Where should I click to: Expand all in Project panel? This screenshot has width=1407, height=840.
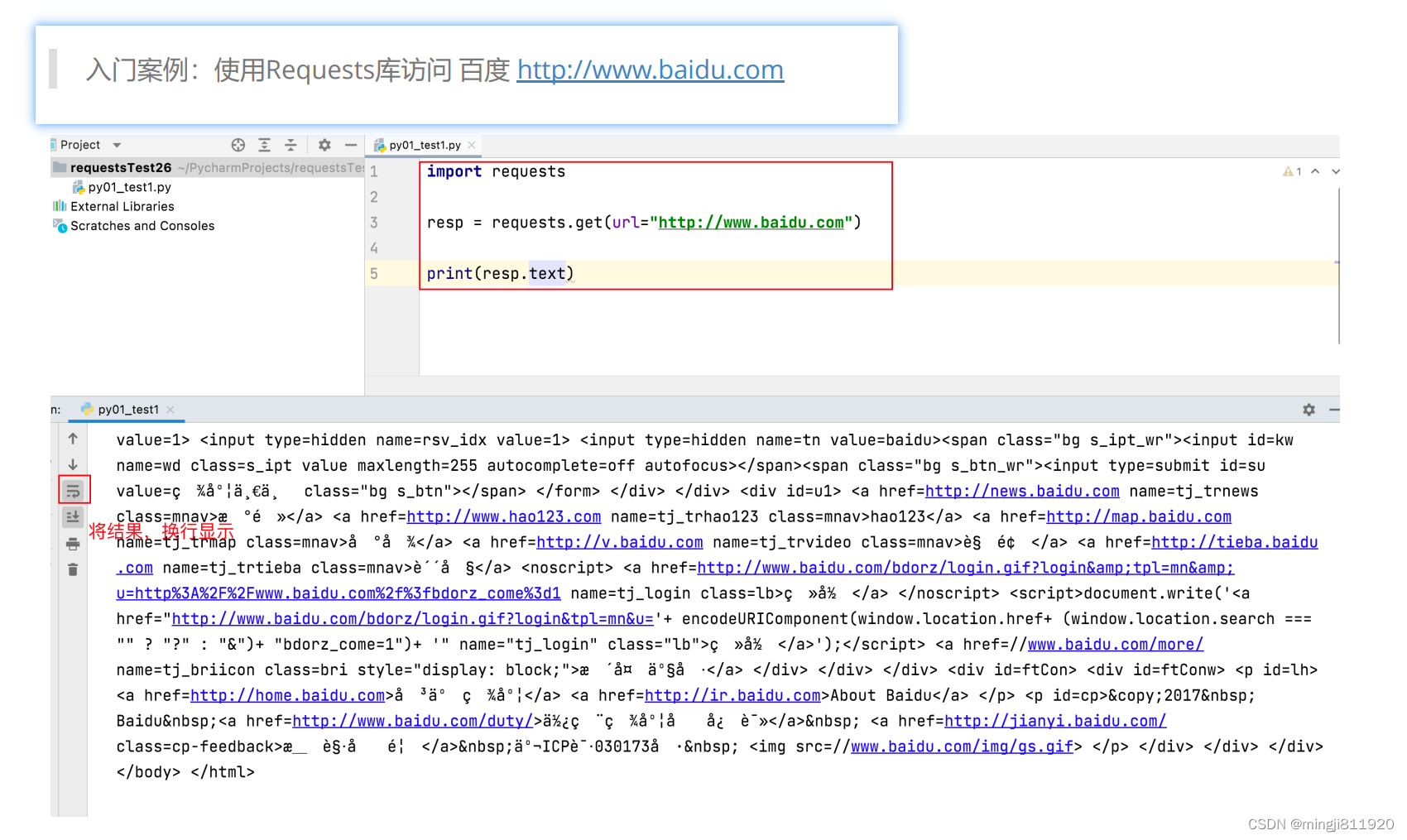coord(264,145)
